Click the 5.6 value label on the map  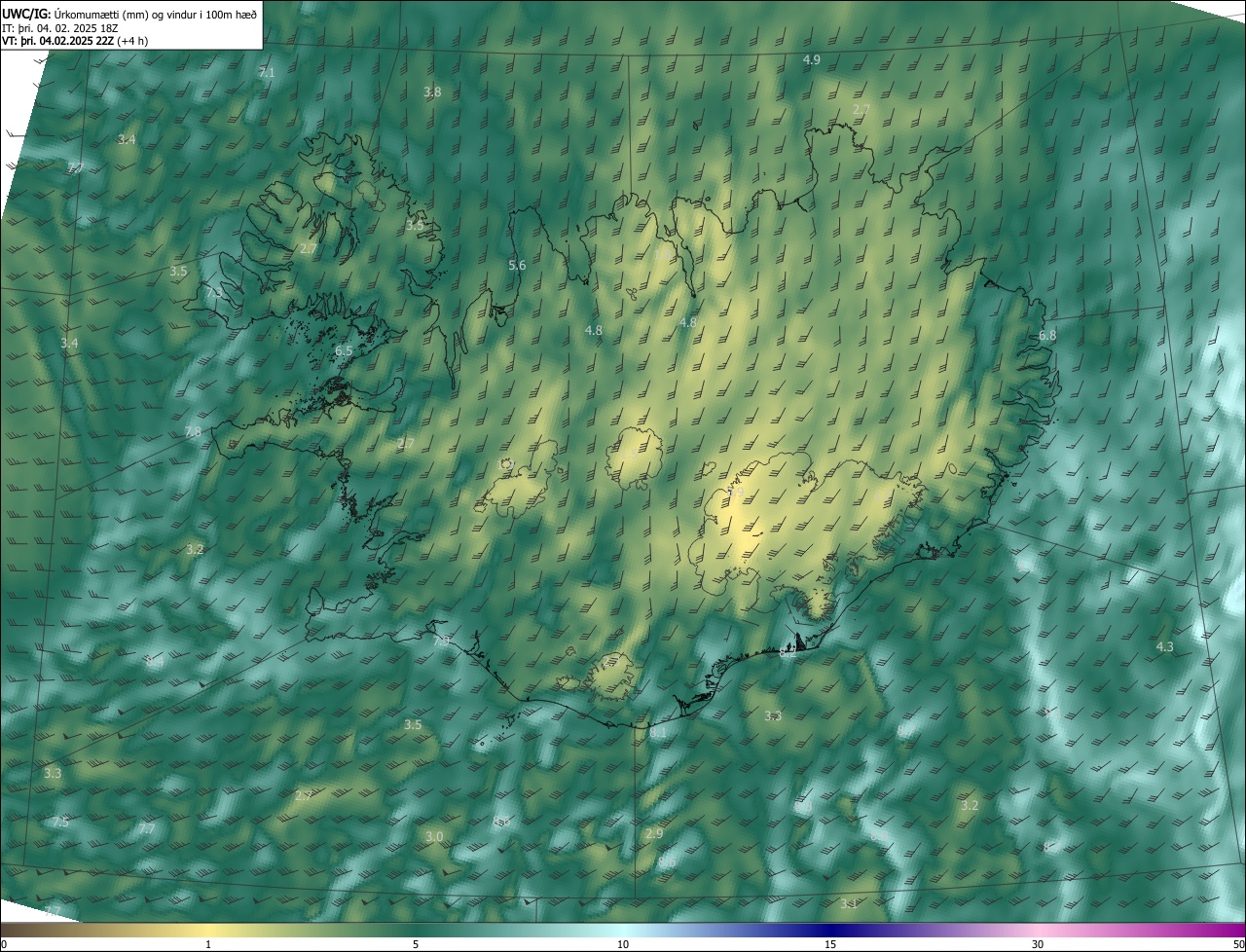pyautogui.click(x=517, y=265)
